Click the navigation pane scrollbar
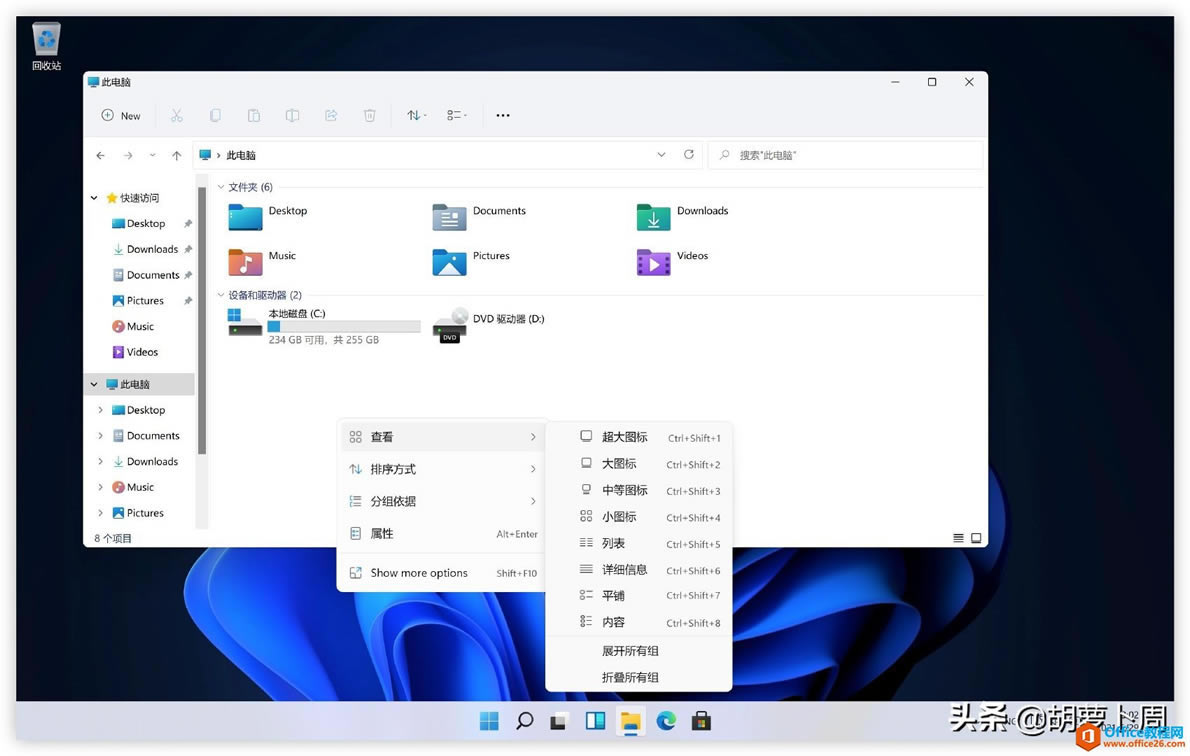The image size is (1190, 756). click(x=202, y=320)
